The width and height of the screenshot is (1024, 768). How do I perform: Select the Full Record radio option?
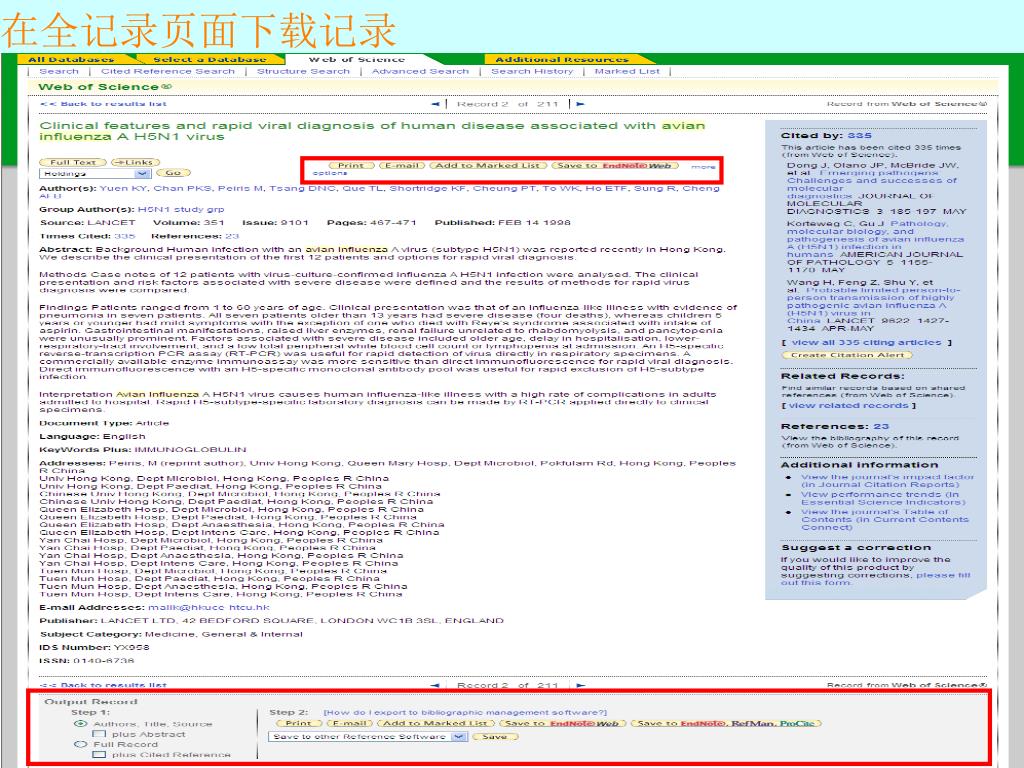pyautogui.click(x=80, y=744)
